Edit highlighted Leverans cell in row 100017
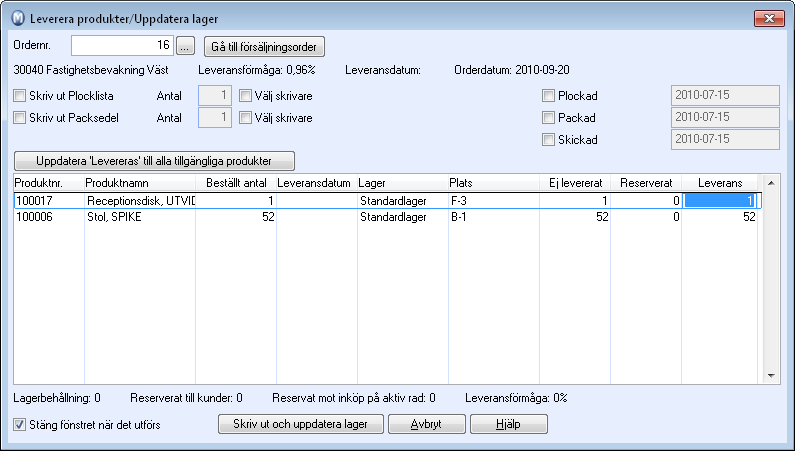Viewport: 795px width, 451px height. (719, 201)
